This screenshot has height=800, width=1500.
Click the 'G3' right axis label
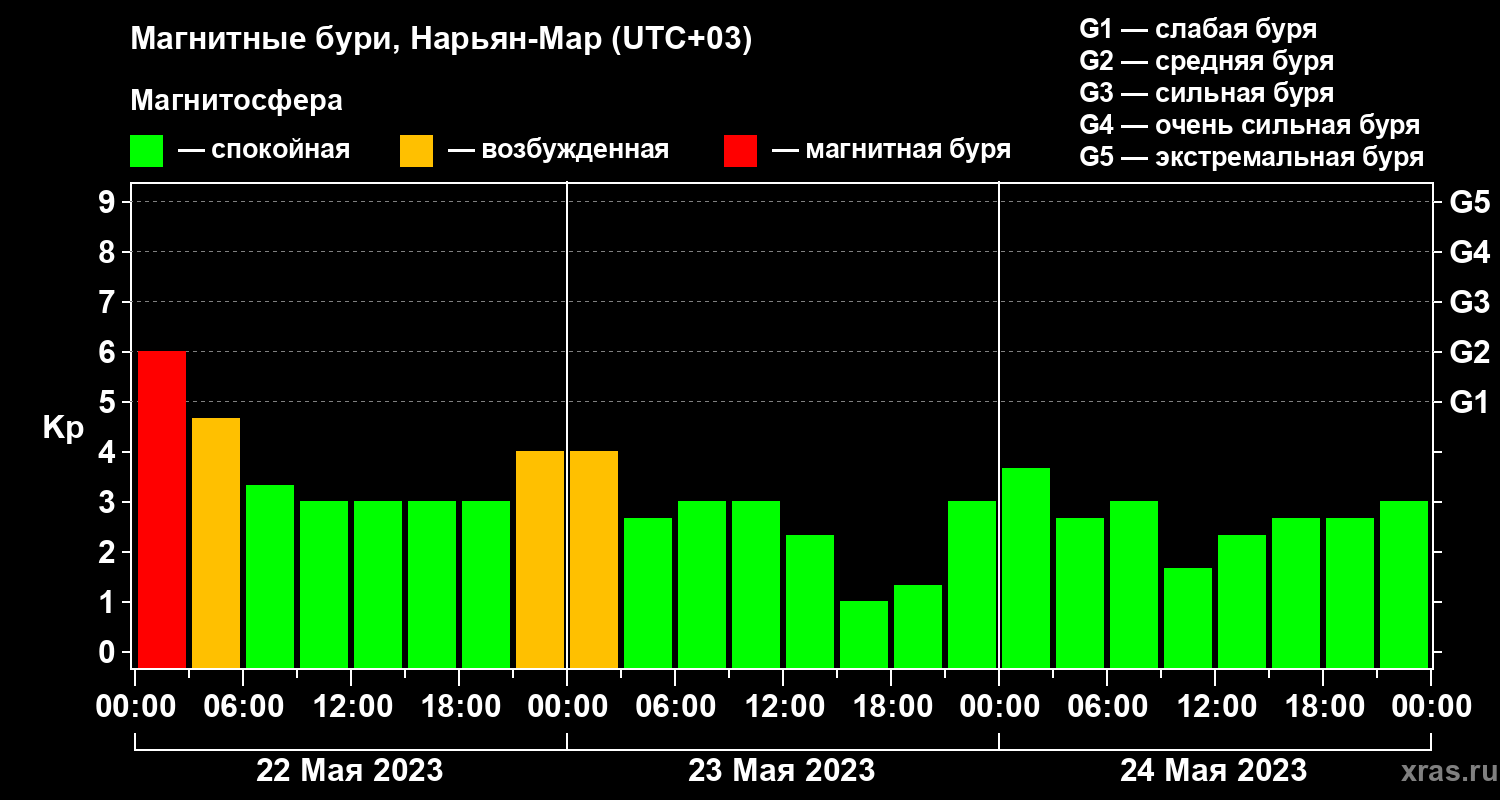point(1469,302)
